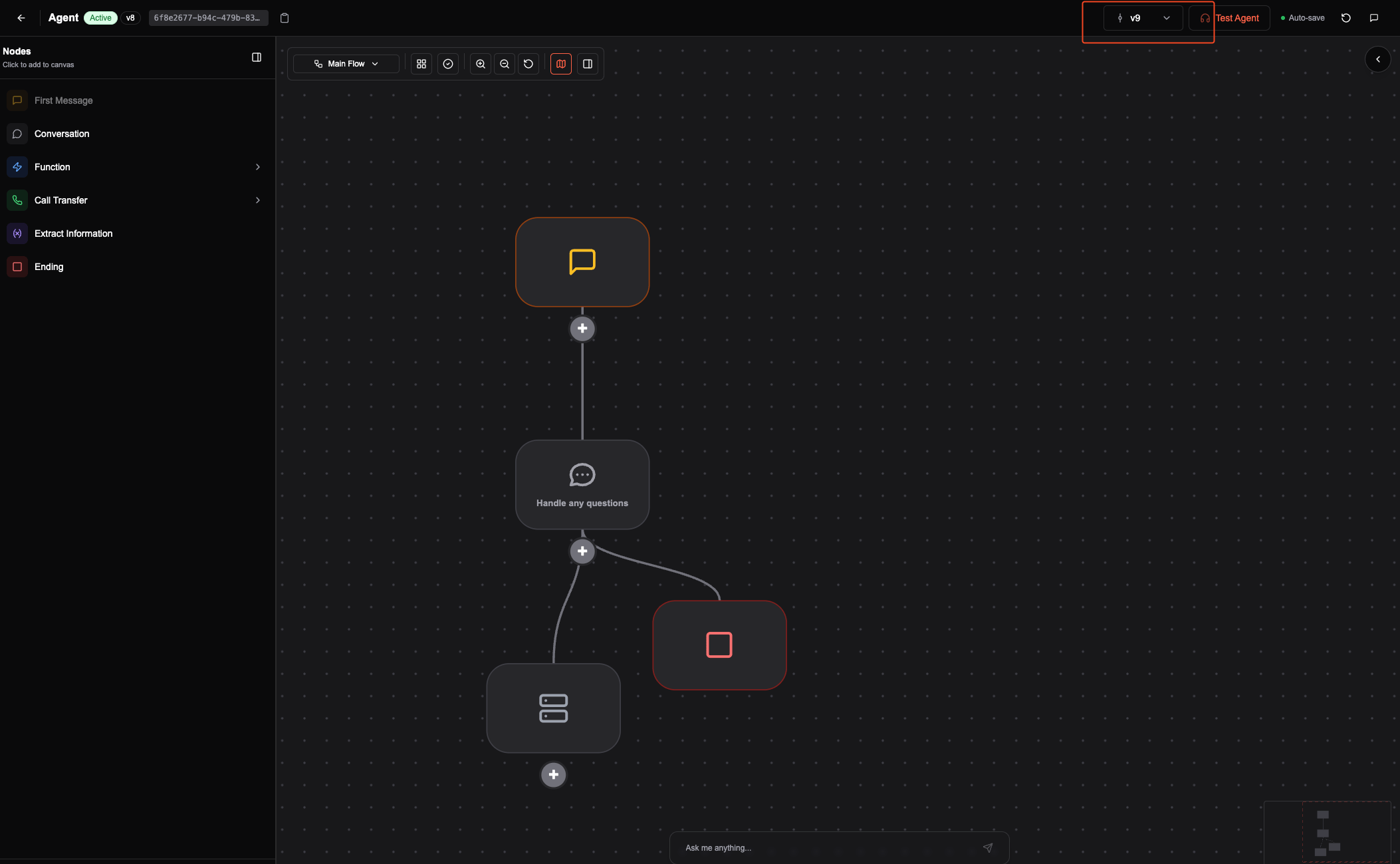The height and width of the screenshot is (864, 1400).
Task: Click the minimap thumbnail
Action: [x=1328, y=831]
